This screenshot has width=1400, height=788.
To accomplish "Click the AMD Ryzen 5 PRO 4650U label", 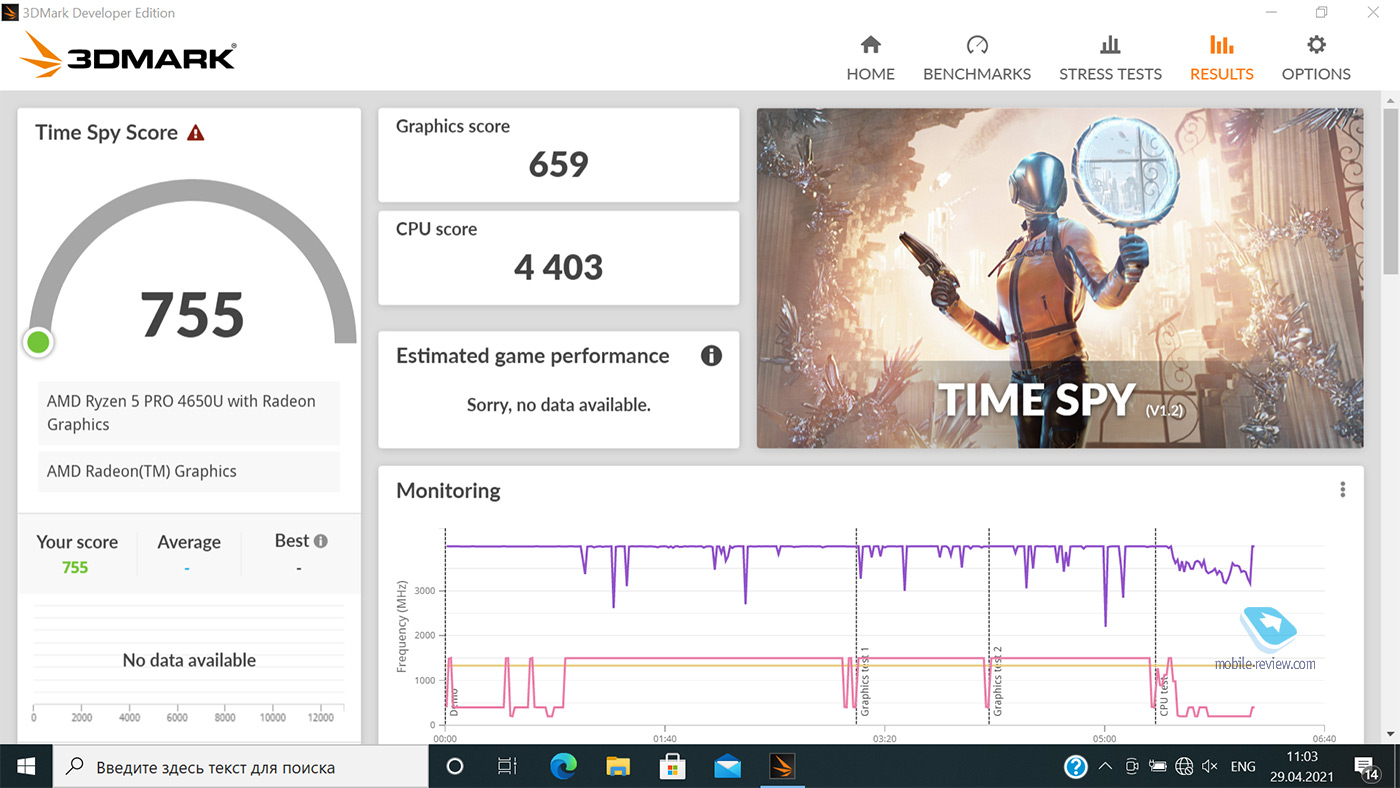I will point(189,413).
